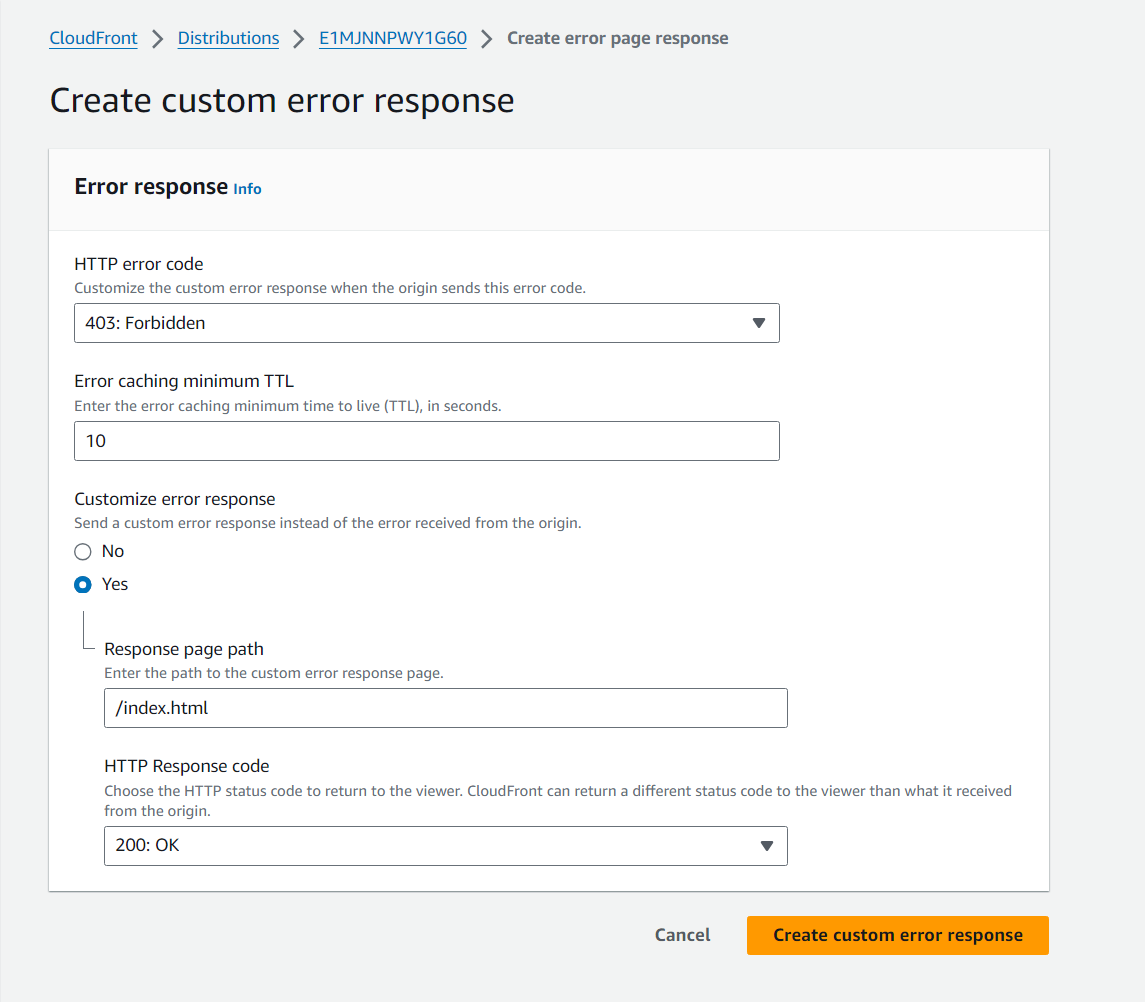The image size is (1145, 1002).
Task: Click the Response page path label
Action: tap(184, 649)
